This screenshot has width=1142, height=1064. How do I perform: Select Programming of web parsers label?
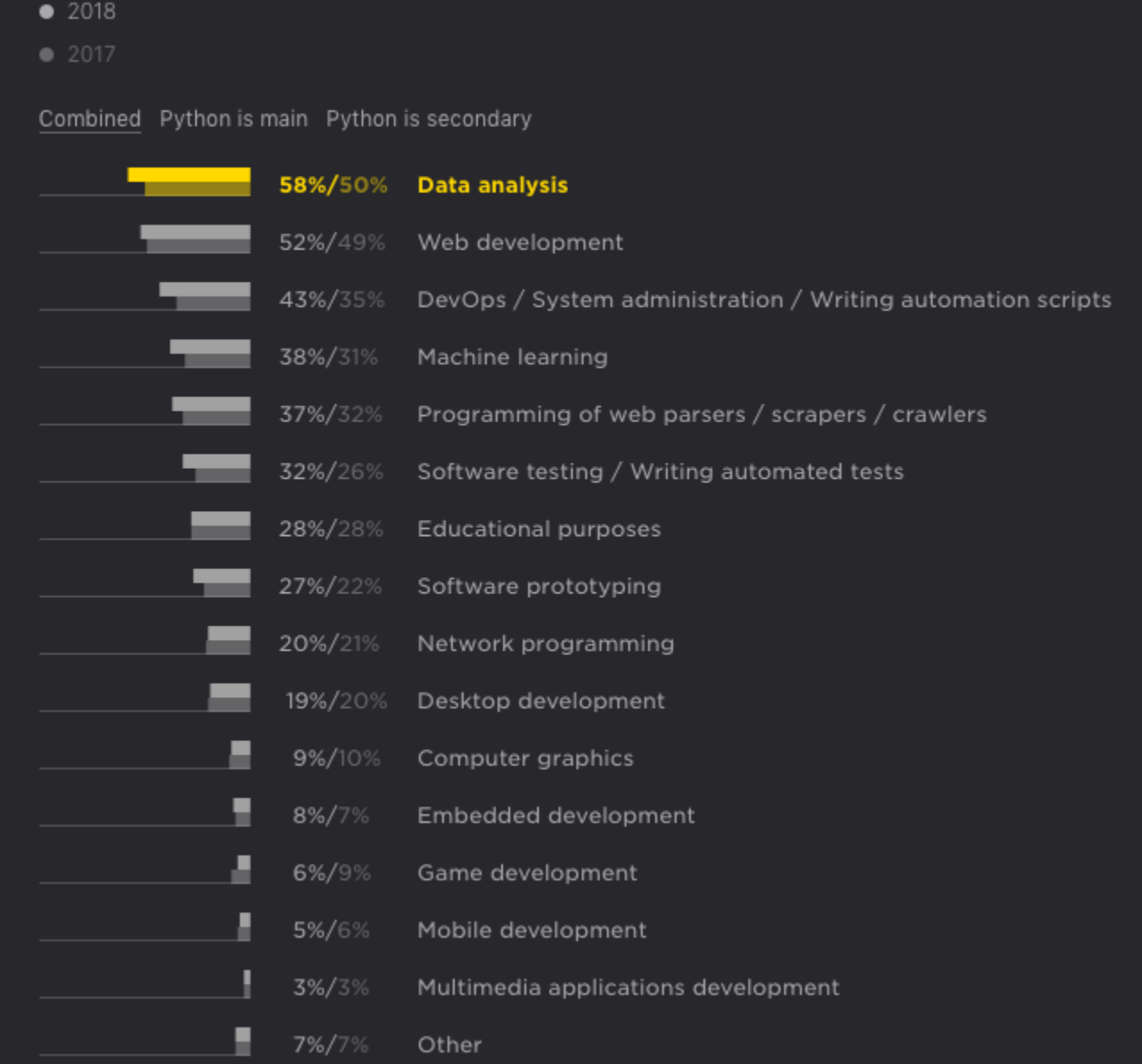[x=702, y=414]
